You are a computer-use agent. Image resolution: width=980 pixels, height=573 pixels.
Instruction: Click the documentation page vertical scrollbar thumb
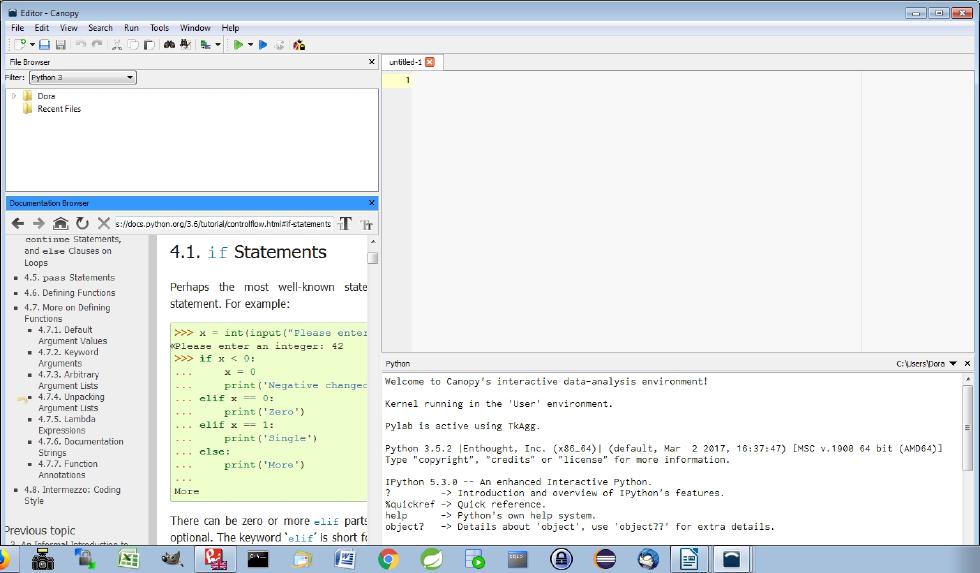pos(372,257)
